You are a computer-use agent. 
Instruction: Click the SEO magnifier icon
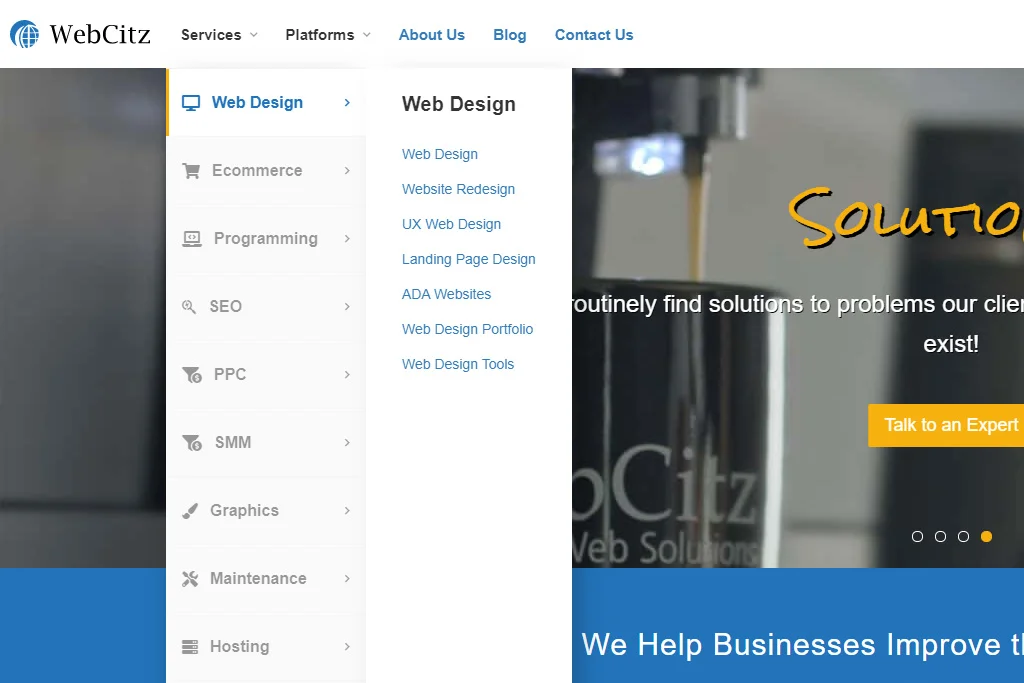pyautogui.click(x=189, y=306)
